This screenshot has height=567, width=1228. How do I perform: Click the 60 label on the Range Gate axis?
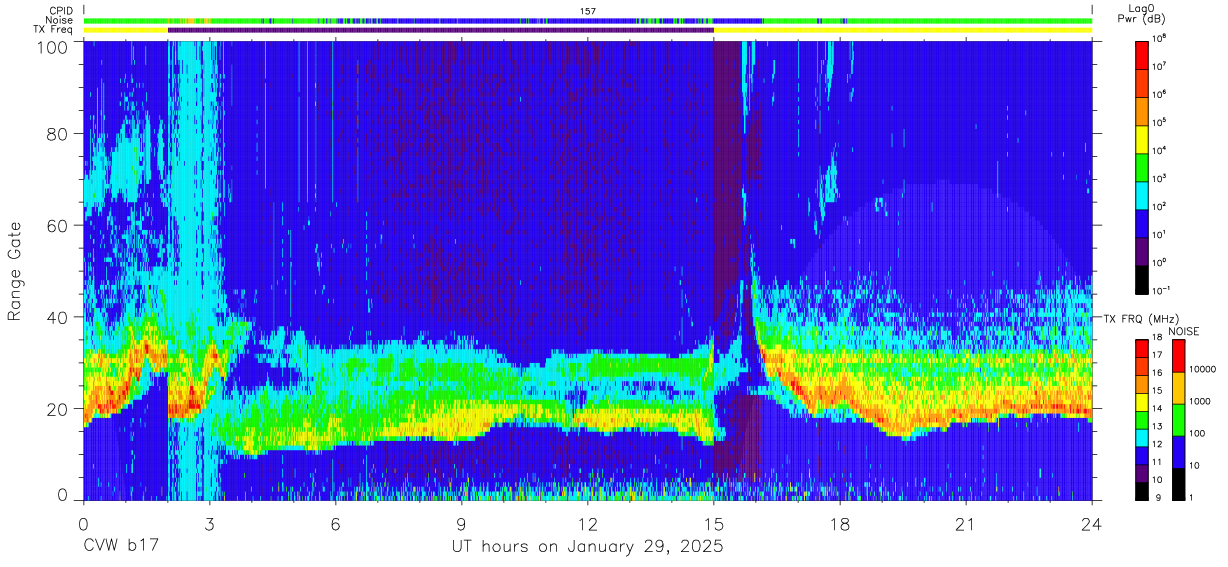(58, 225)
